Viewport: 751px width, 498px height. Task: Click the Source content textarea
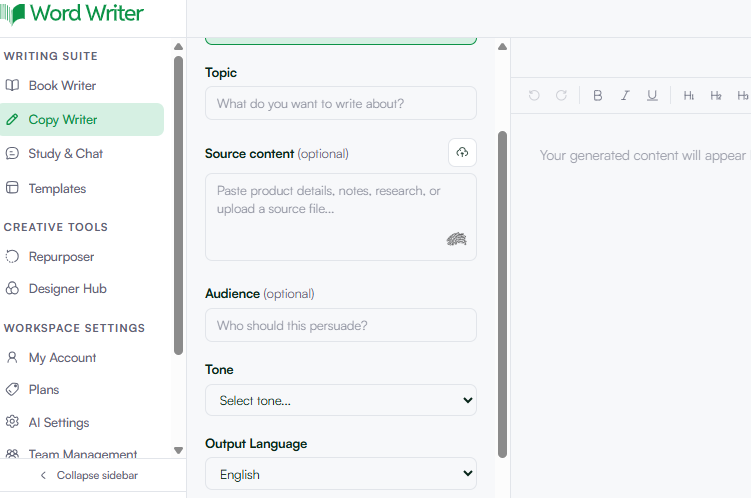pos(341,217)
